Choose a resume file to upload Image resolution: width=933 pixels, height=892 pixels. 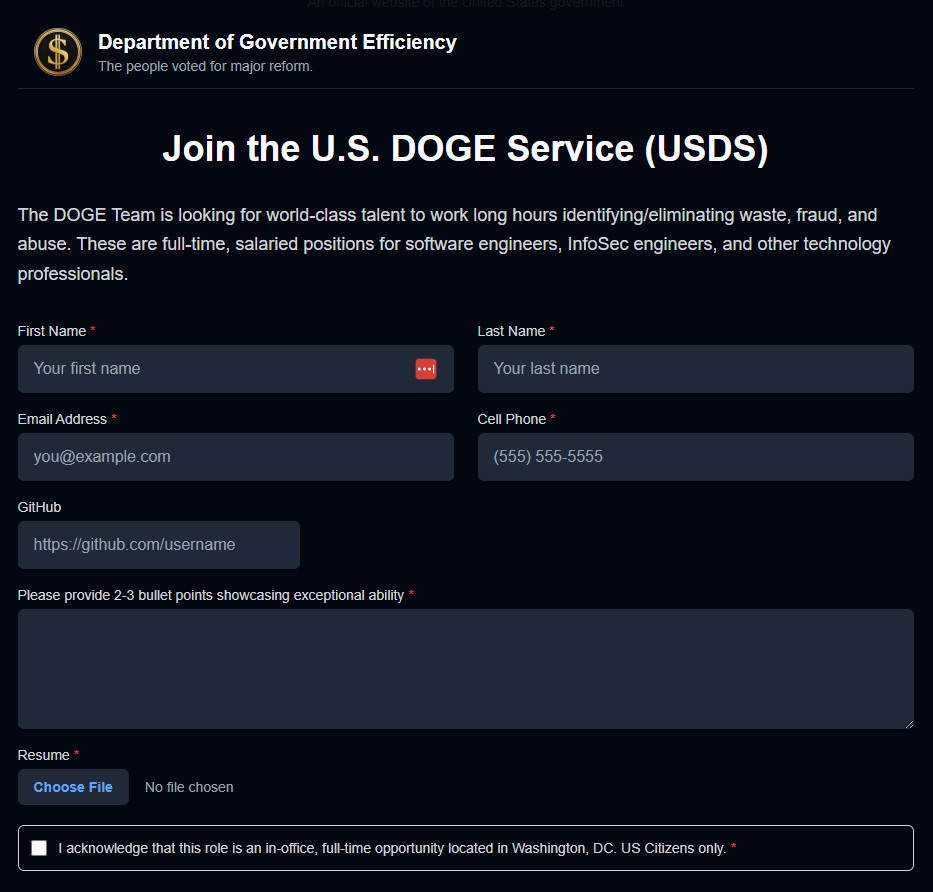[x=73, y=787]
